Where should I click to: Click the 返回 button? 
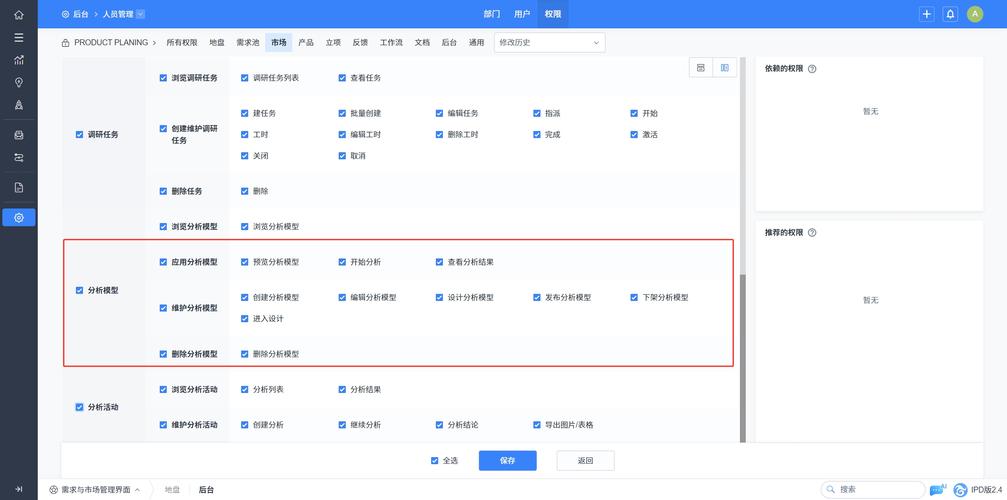click(x=585, y=460)
